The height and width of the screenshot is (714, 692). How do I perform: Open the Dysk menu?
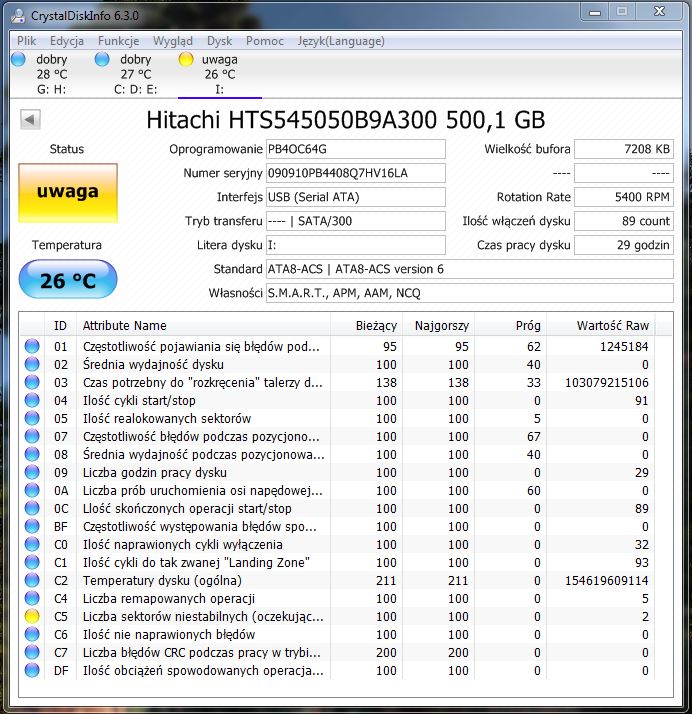[219, 41]
